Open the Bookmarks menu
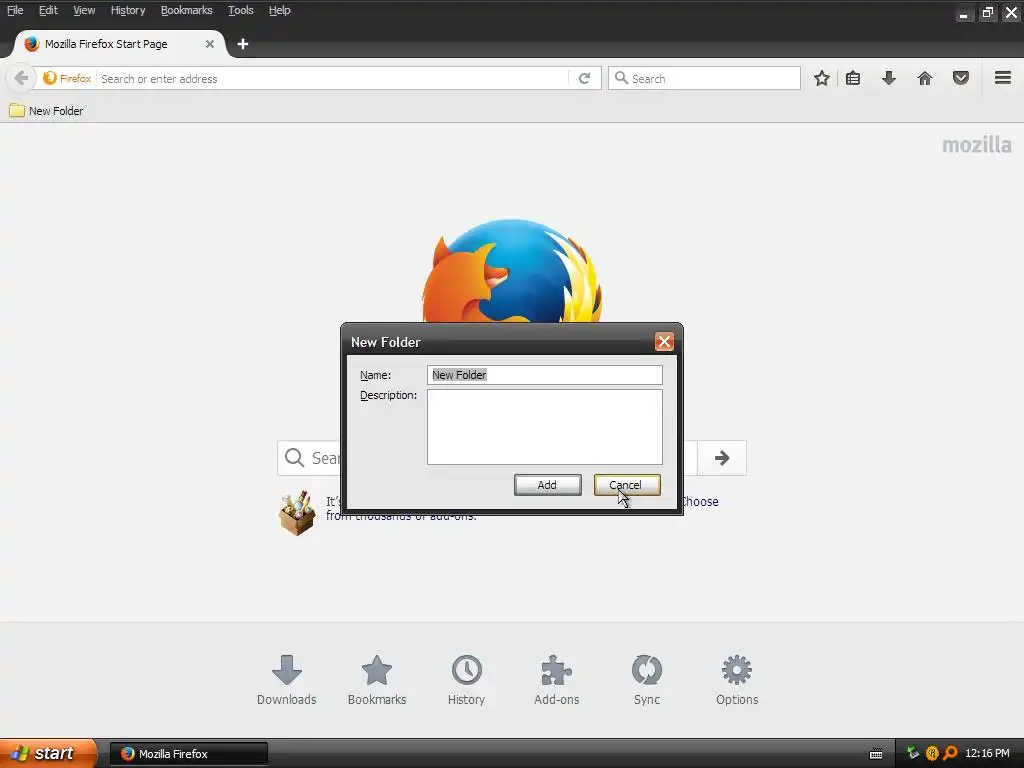Screen dimensions: 1024x768 coord(187,10)
